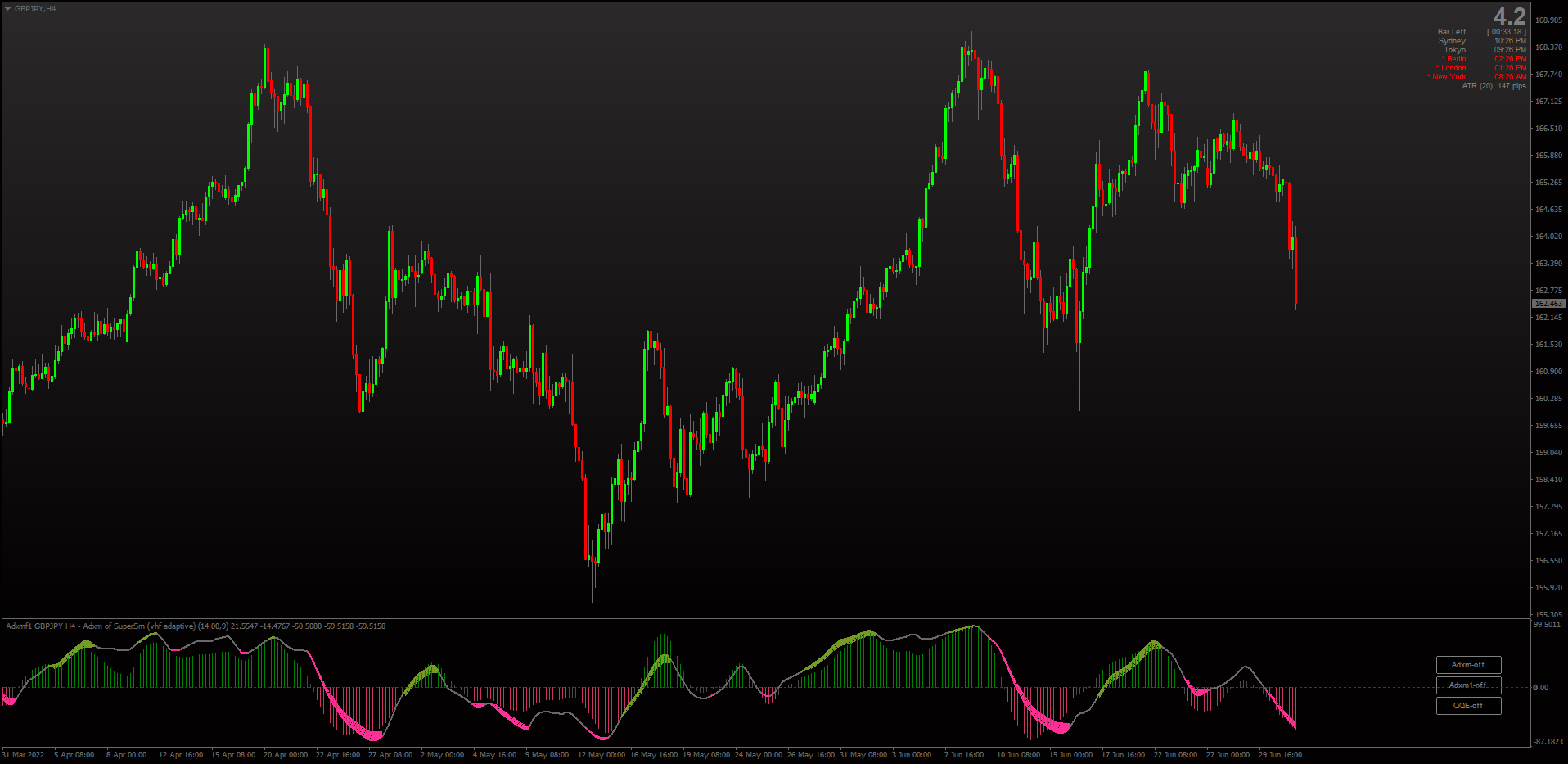The height and width of the screenshot is (764, 1568).
Task: Click the 10 Jun 08:00 time label
Action: [x=1019, y=755]
